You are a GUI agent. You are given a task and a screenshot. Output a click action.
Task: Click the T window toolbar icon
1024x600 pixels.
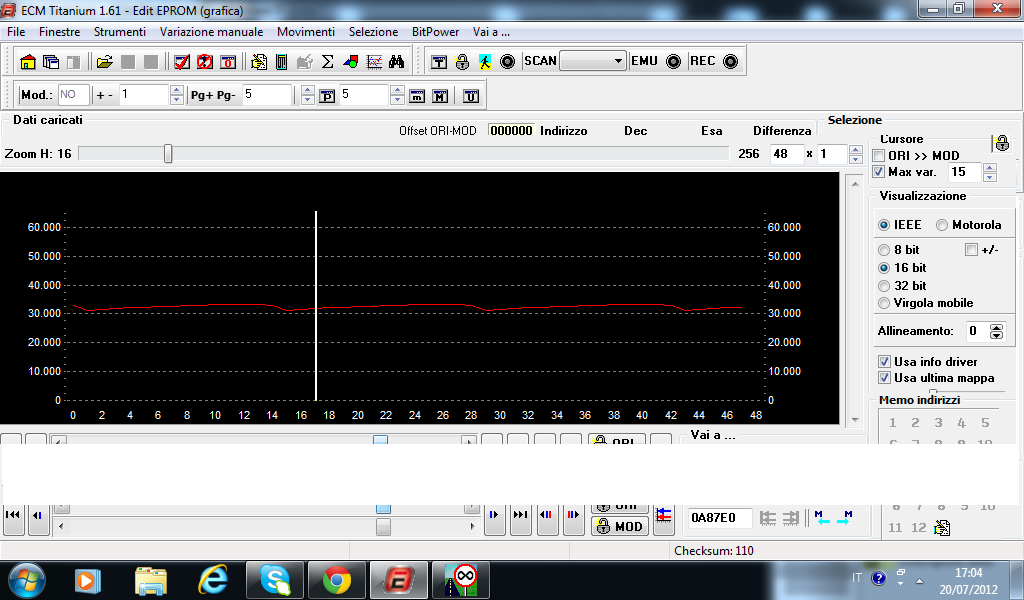439,62
